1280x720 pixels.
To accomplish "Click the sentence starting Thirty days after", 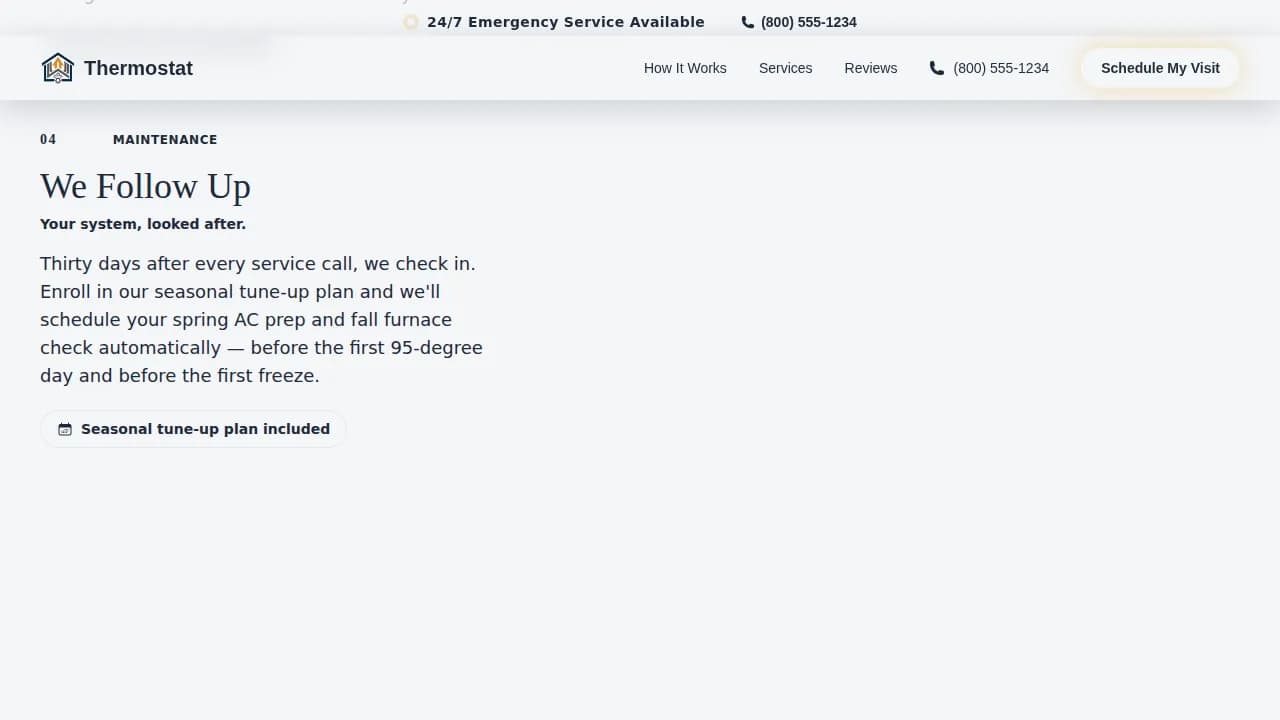I will [258, 264].
